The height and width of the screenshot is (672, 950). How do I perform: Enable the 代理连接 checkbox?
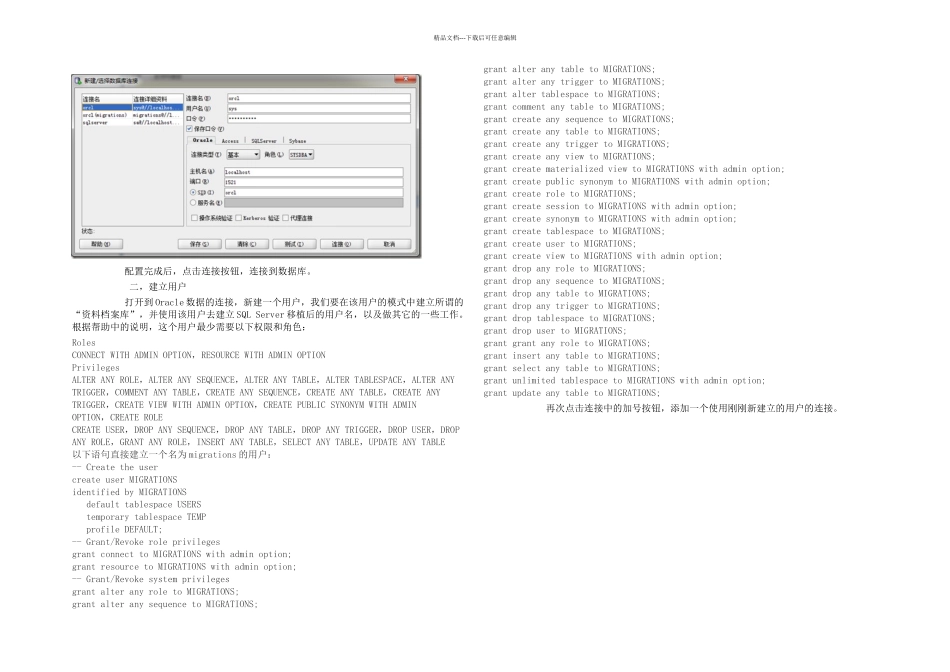285,218
